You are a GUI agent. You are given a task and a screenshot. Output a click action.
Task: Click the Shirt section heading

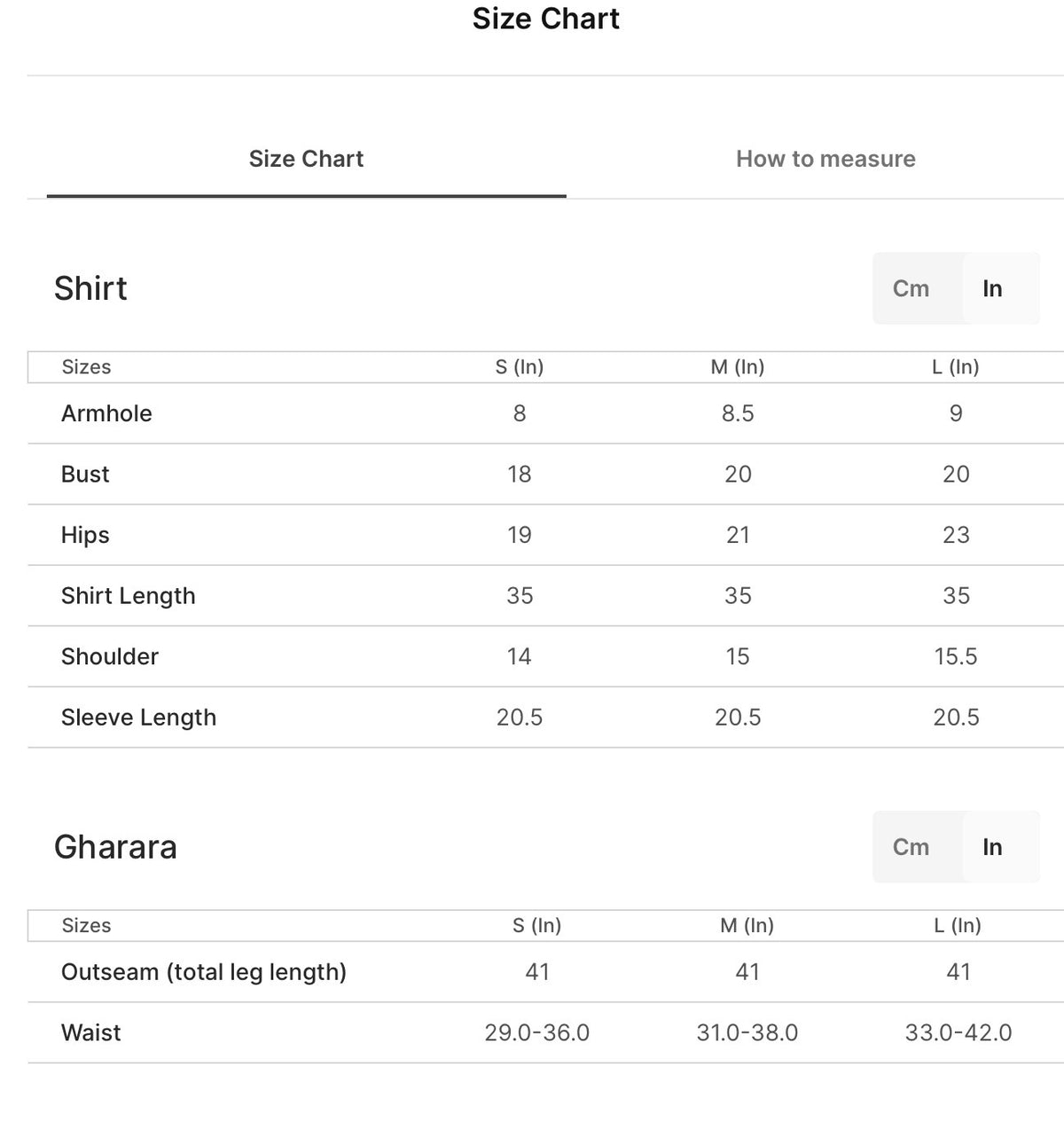click(x=90, y=288)
